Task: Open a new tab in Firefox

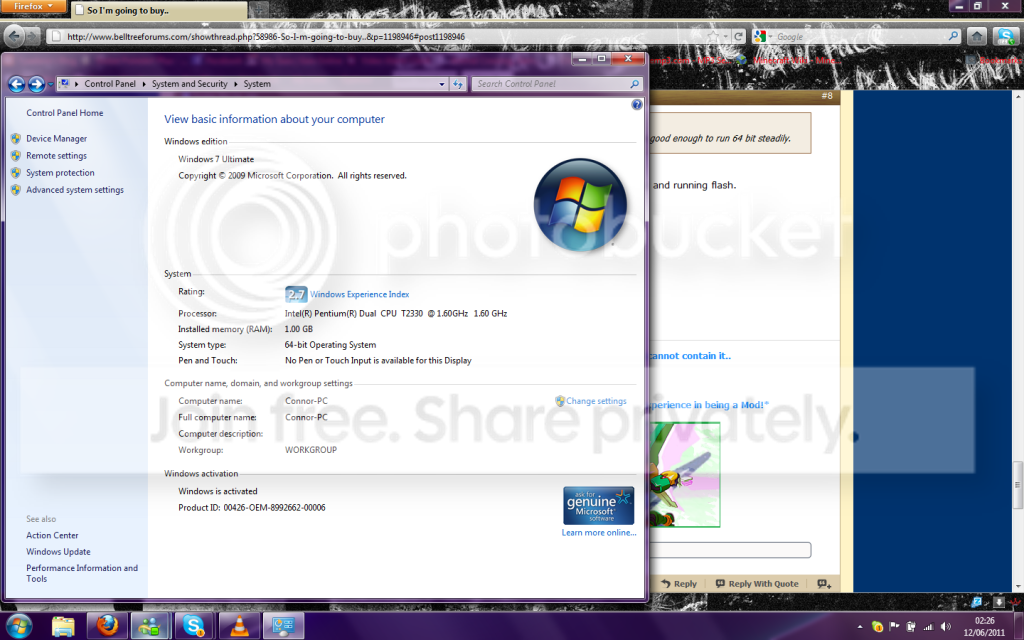Action: tap(259, 10)
